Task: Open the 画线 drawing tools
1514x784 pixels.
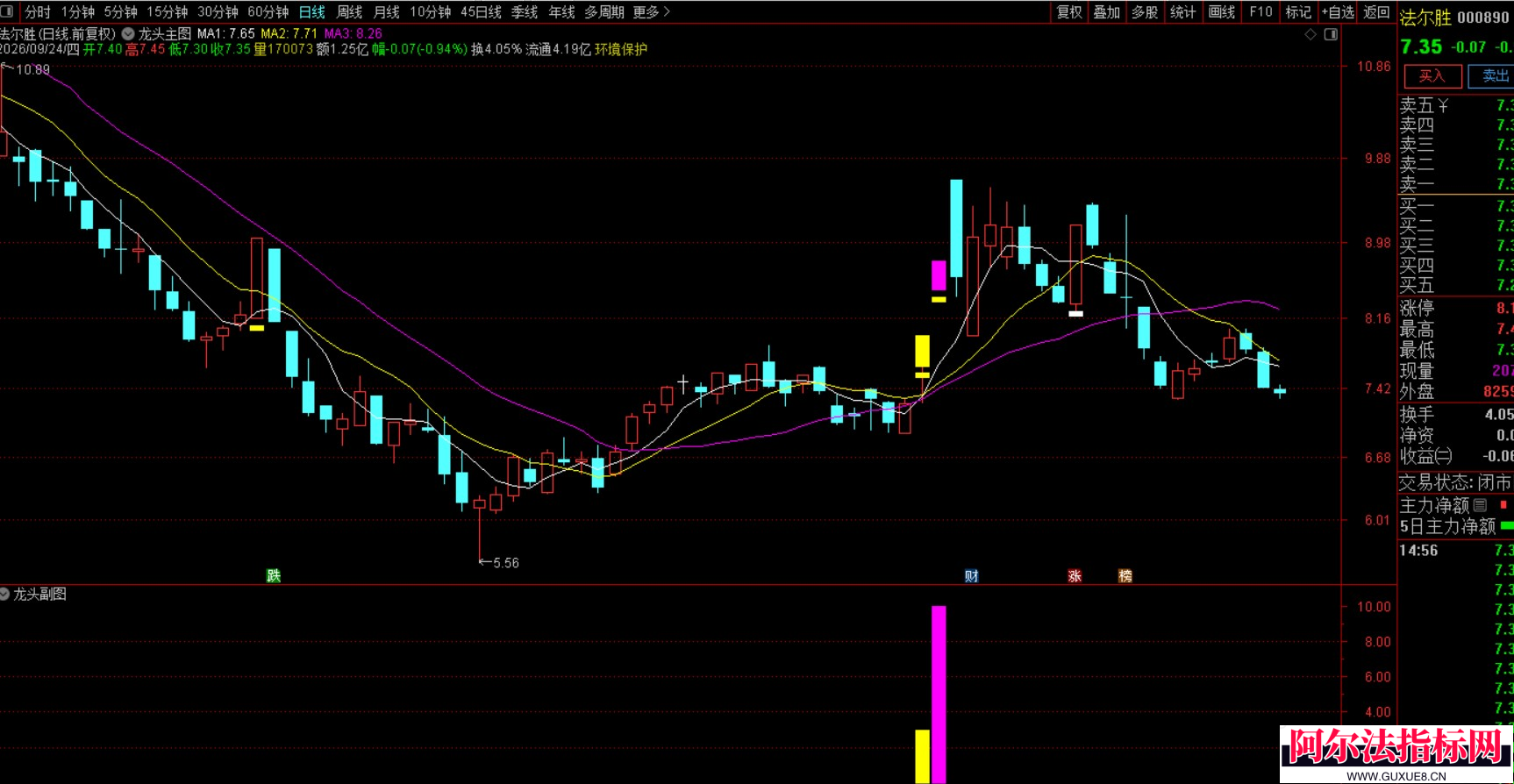Action: 1221,11
